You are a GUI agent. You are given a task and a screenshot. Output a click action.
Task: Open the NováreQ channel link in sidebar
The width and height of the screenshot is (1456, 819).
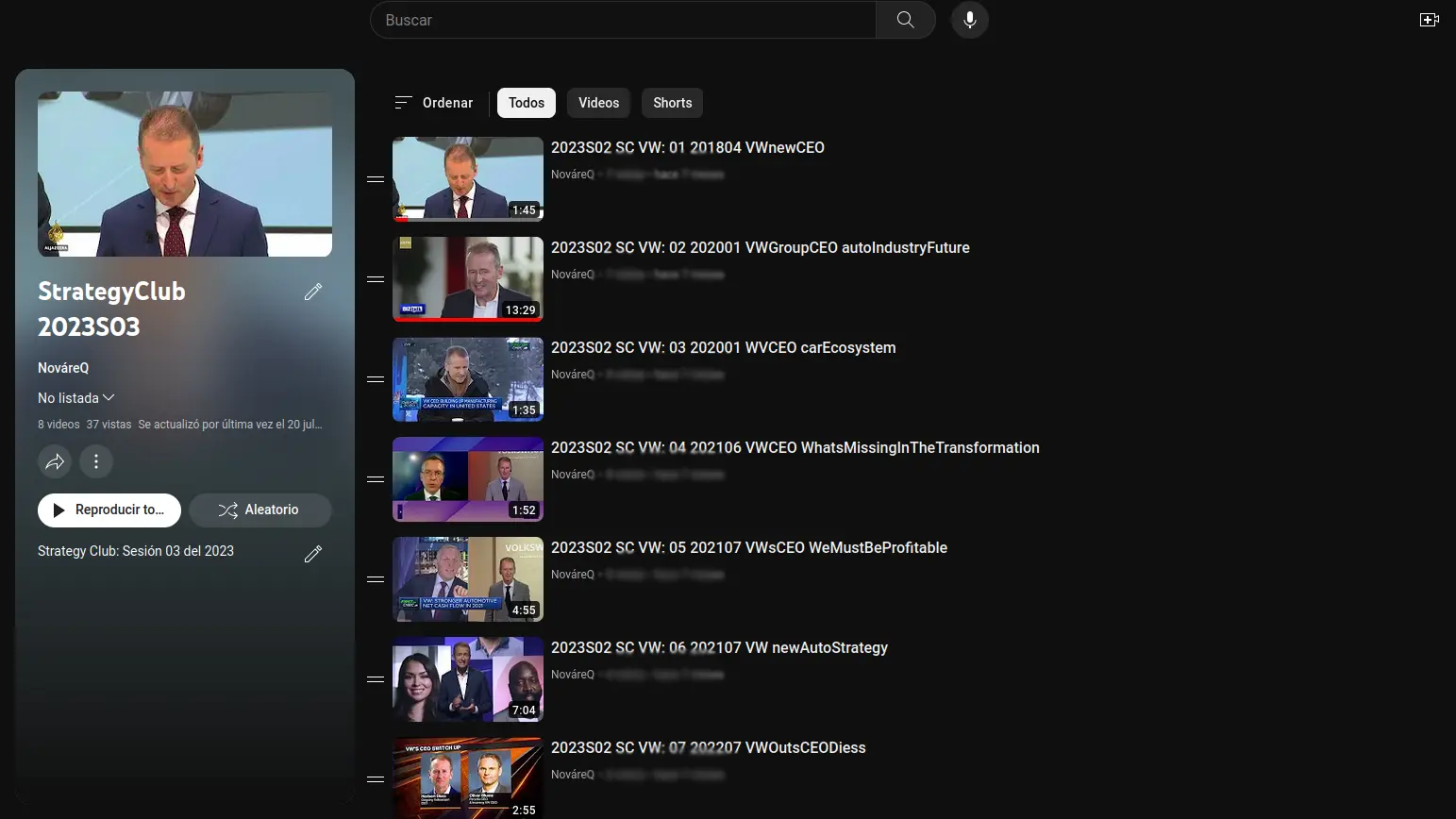(x=63, y=368)
